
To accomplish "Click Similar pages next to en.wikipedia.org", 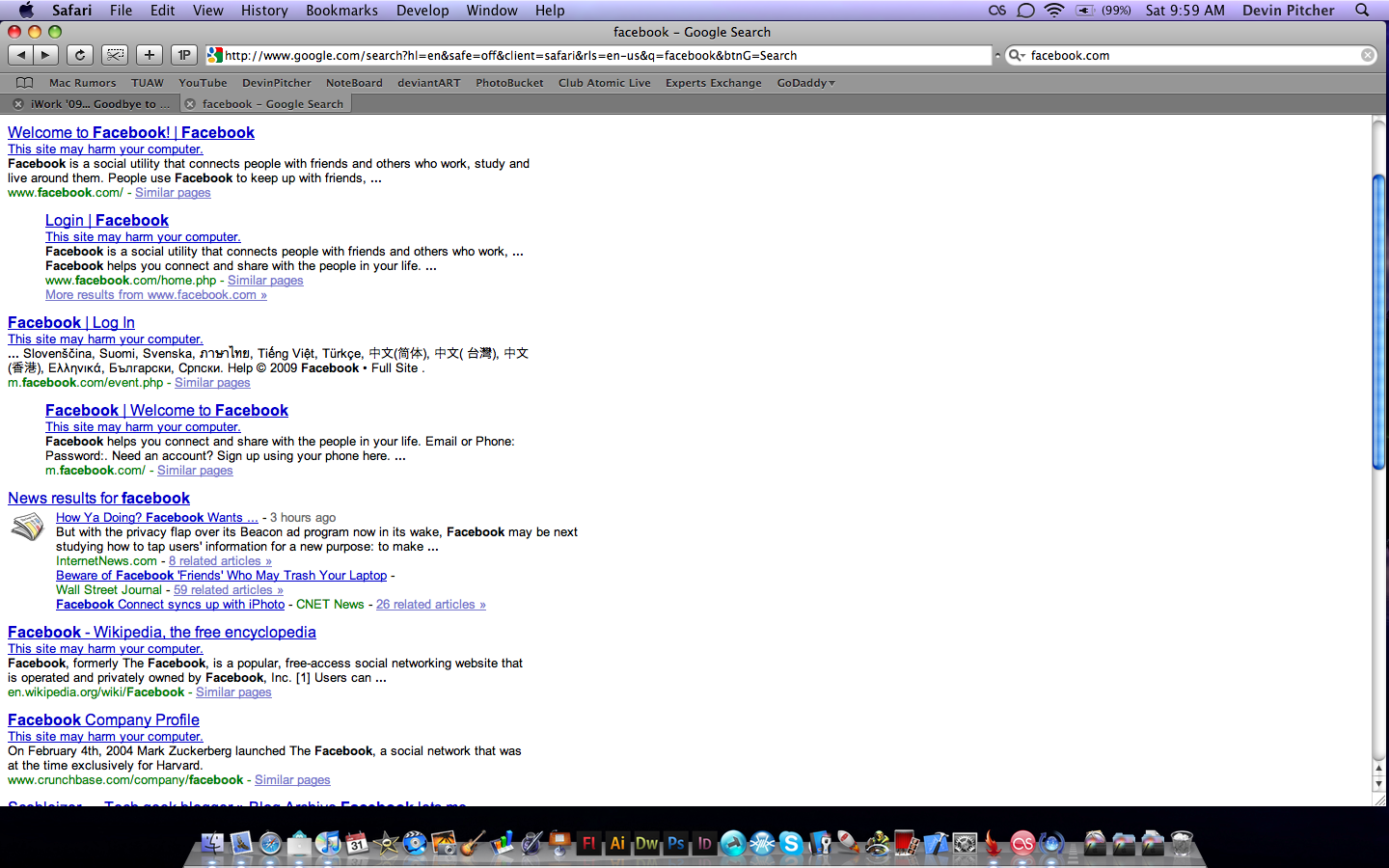I will pos(233,692).
